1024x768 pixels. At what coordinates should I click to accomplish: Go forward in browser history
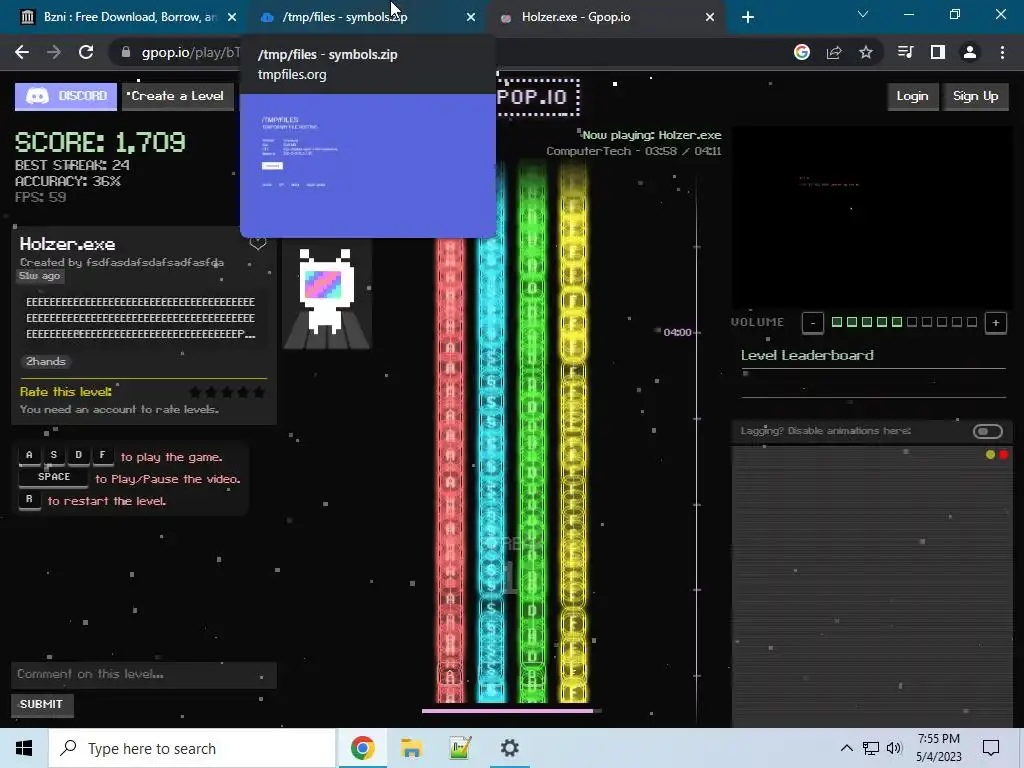coord(54,52)
